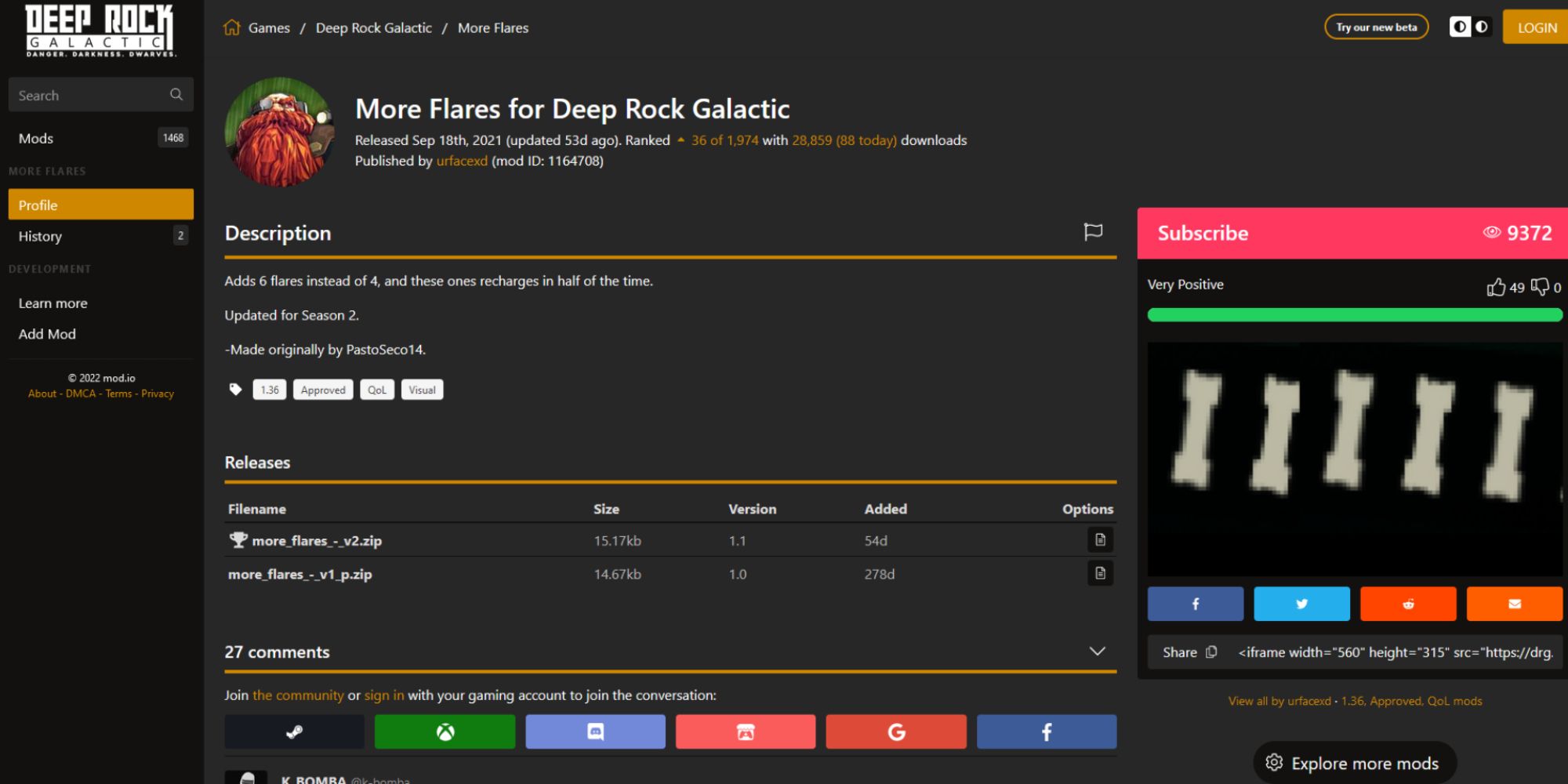Click the 28,859 downloads link
The image size is (1568, 784).
point(844,140)
